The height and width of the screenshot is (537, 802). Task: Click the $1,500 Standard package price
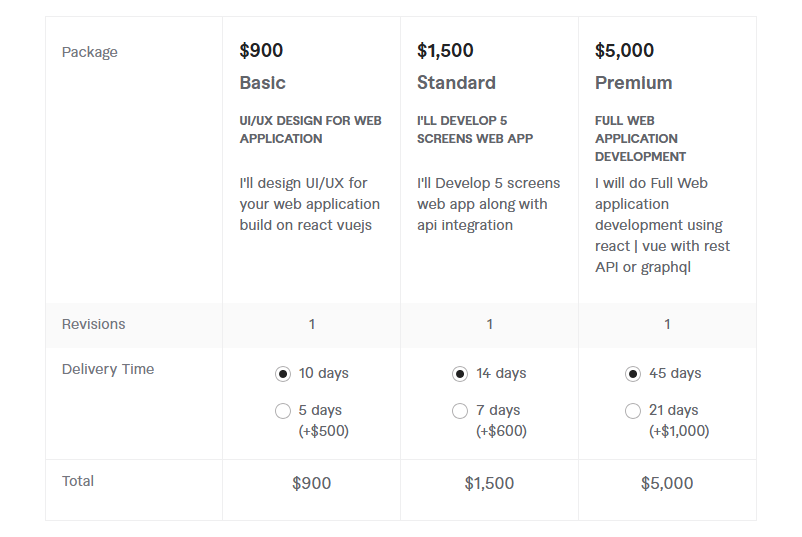pos(445,51)
